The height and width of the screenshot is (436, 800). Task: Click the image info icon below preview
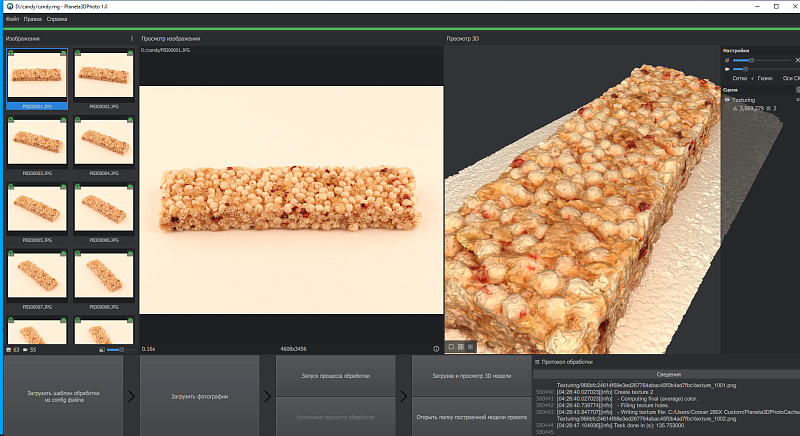click(436, 349)
